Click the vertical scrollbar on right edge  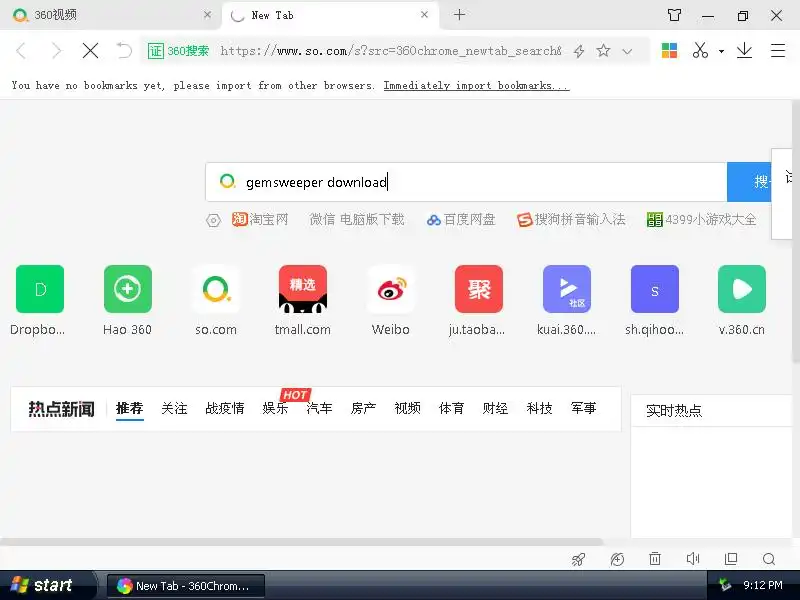click(796, 231)
